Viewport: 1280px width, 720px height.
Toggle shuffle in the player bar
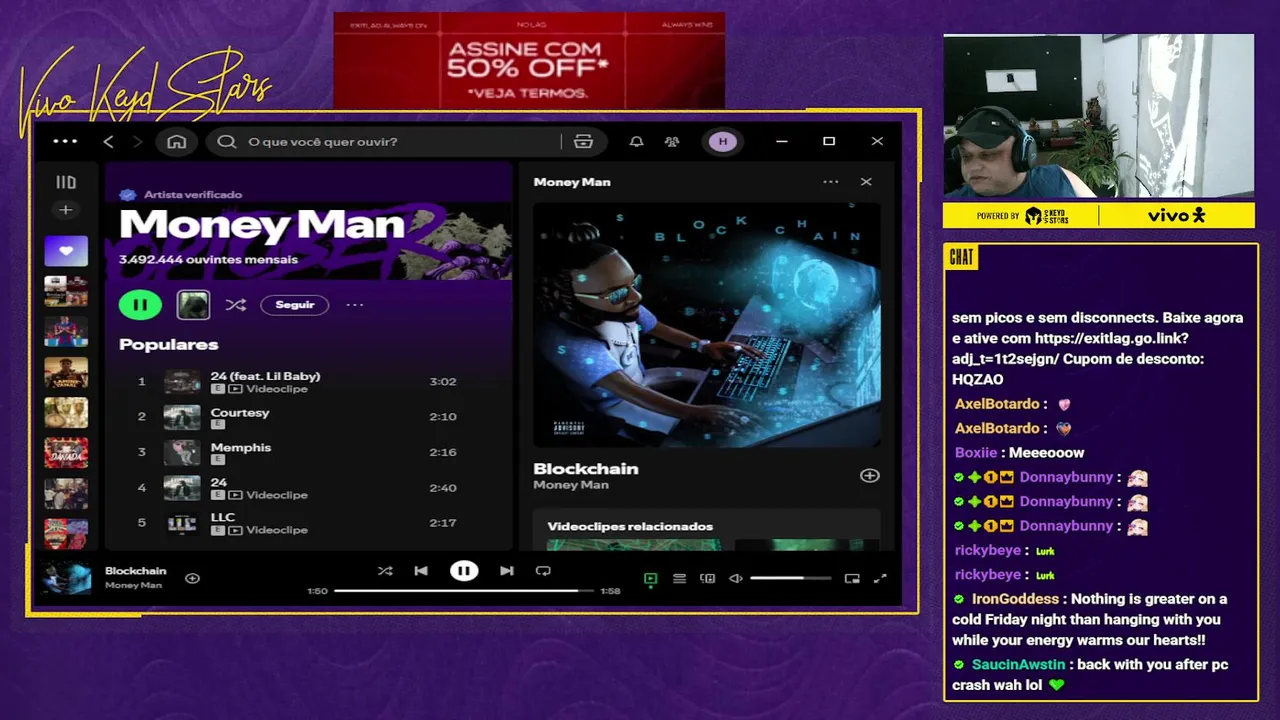[x=385, y=571]
